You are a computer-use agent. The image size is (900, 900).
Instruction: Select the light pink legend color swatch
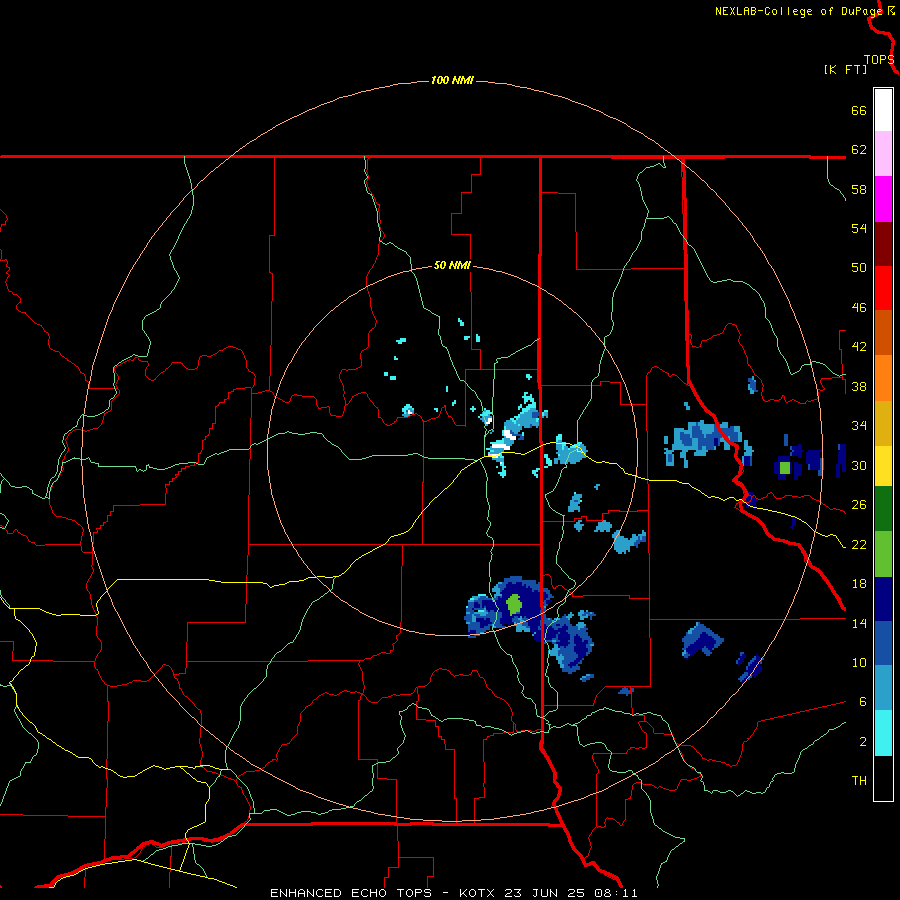(x=883, y=153)
